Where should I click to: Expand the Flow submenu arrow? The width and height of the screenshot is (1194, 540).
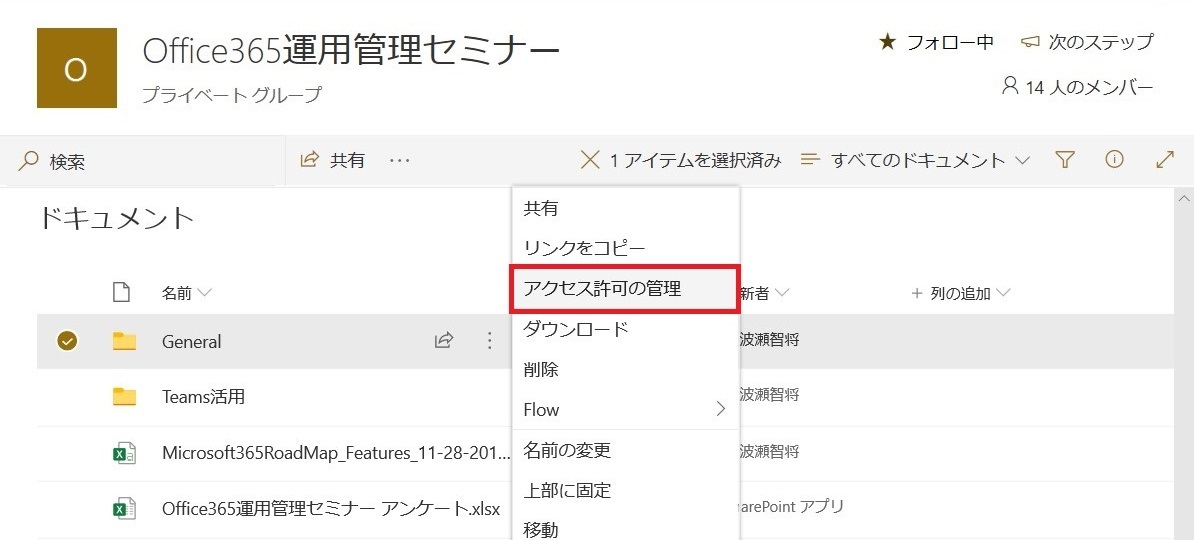(720, 410)
